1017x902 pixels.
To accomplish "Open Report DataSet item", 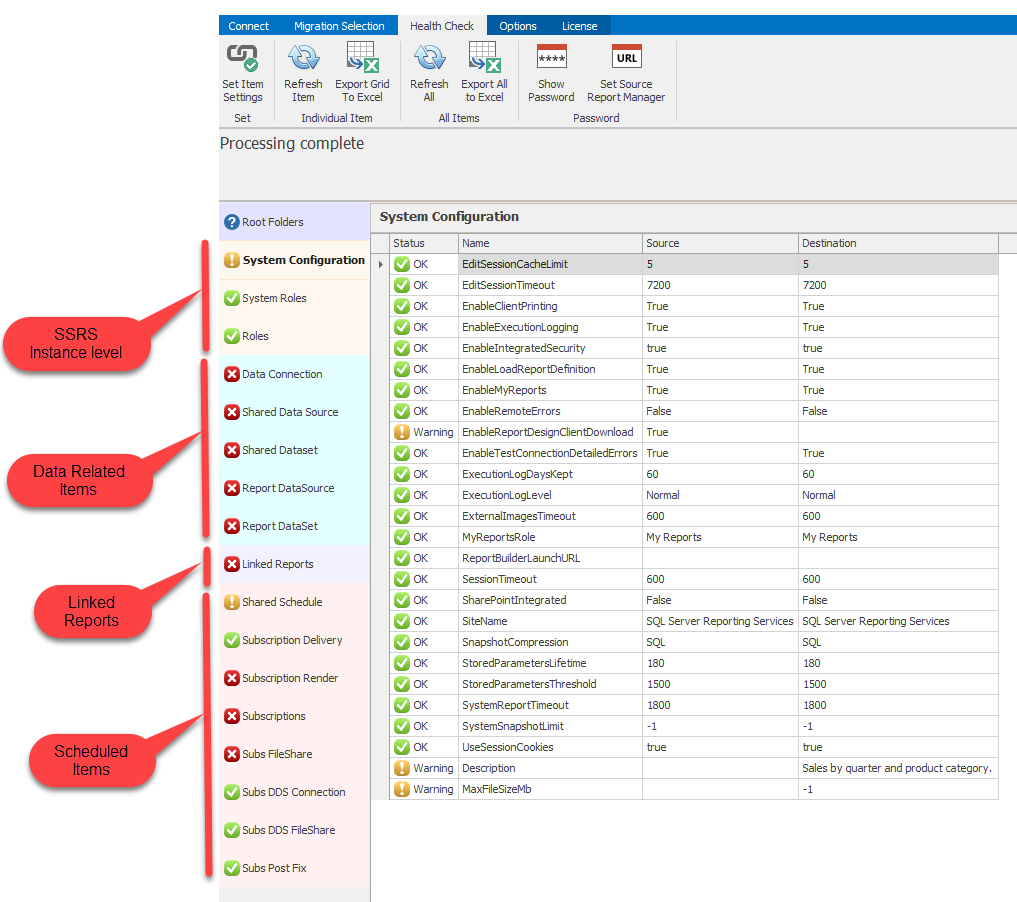I will coord(294,526).
